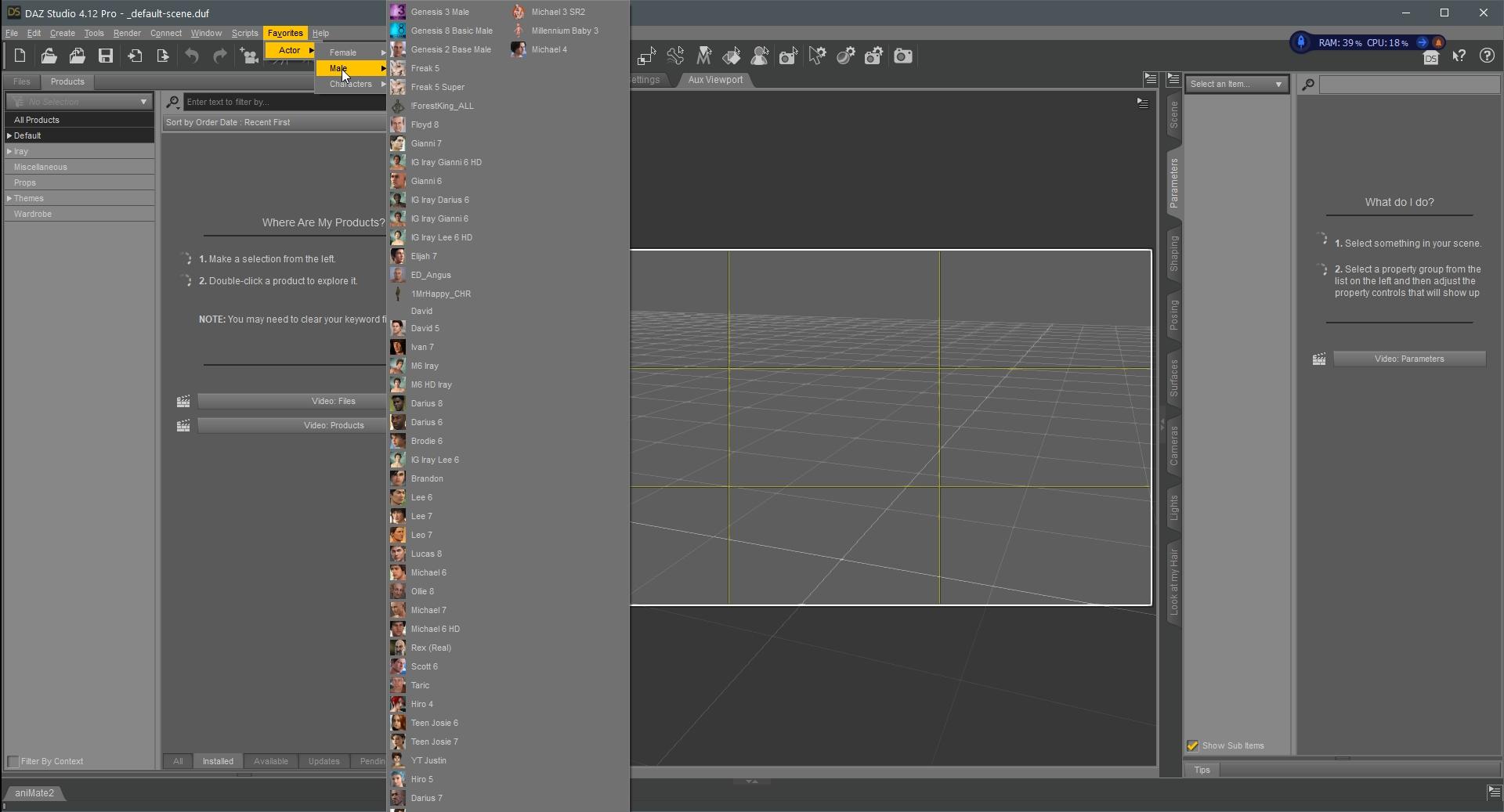Click the Save floppy disk icon
The height and width of the screenshot is (812, 1504).
pos(106,56)
